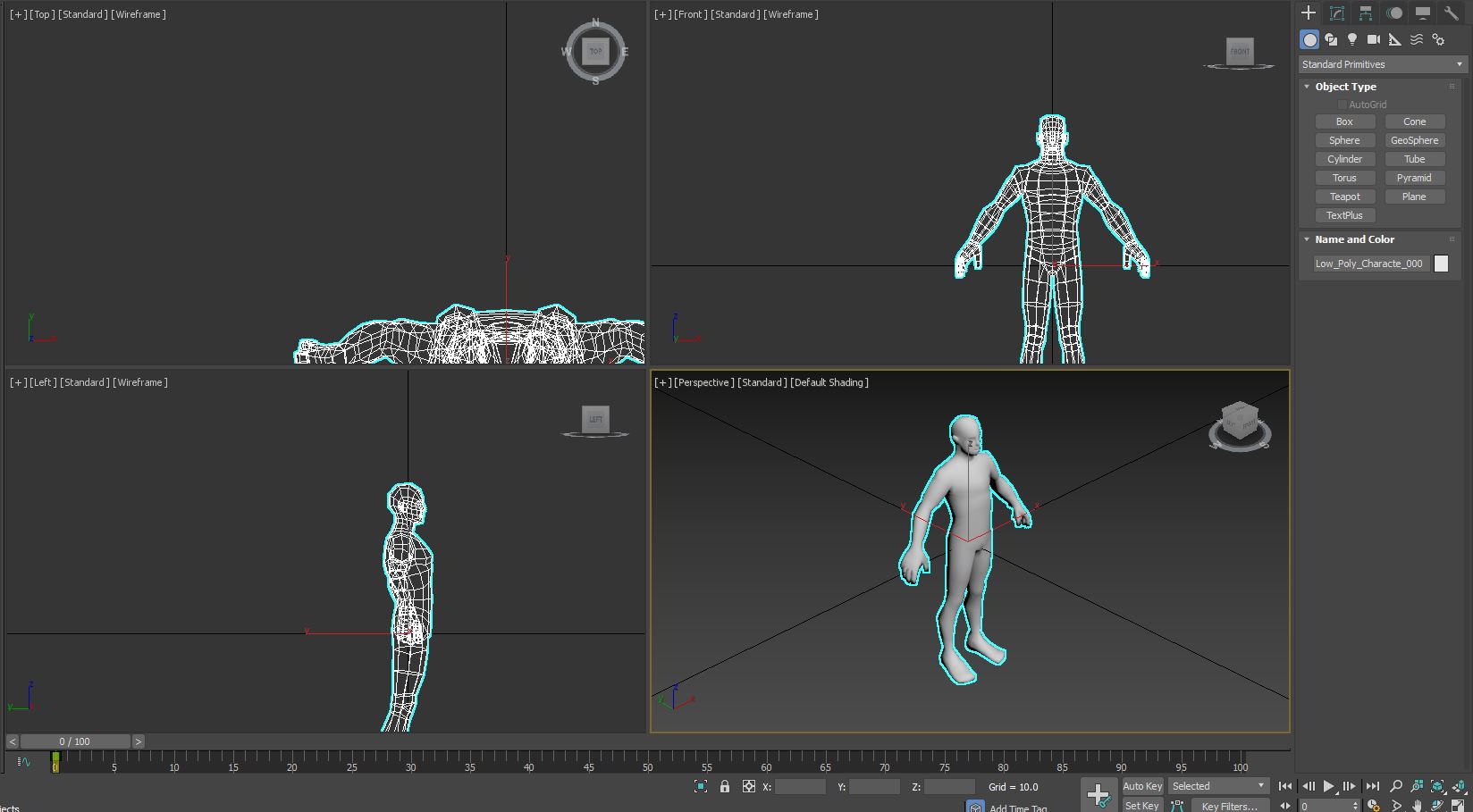Click the GeoSphere object button
The width and height of the screenshot is (1473, 812).
[1415, 140]
